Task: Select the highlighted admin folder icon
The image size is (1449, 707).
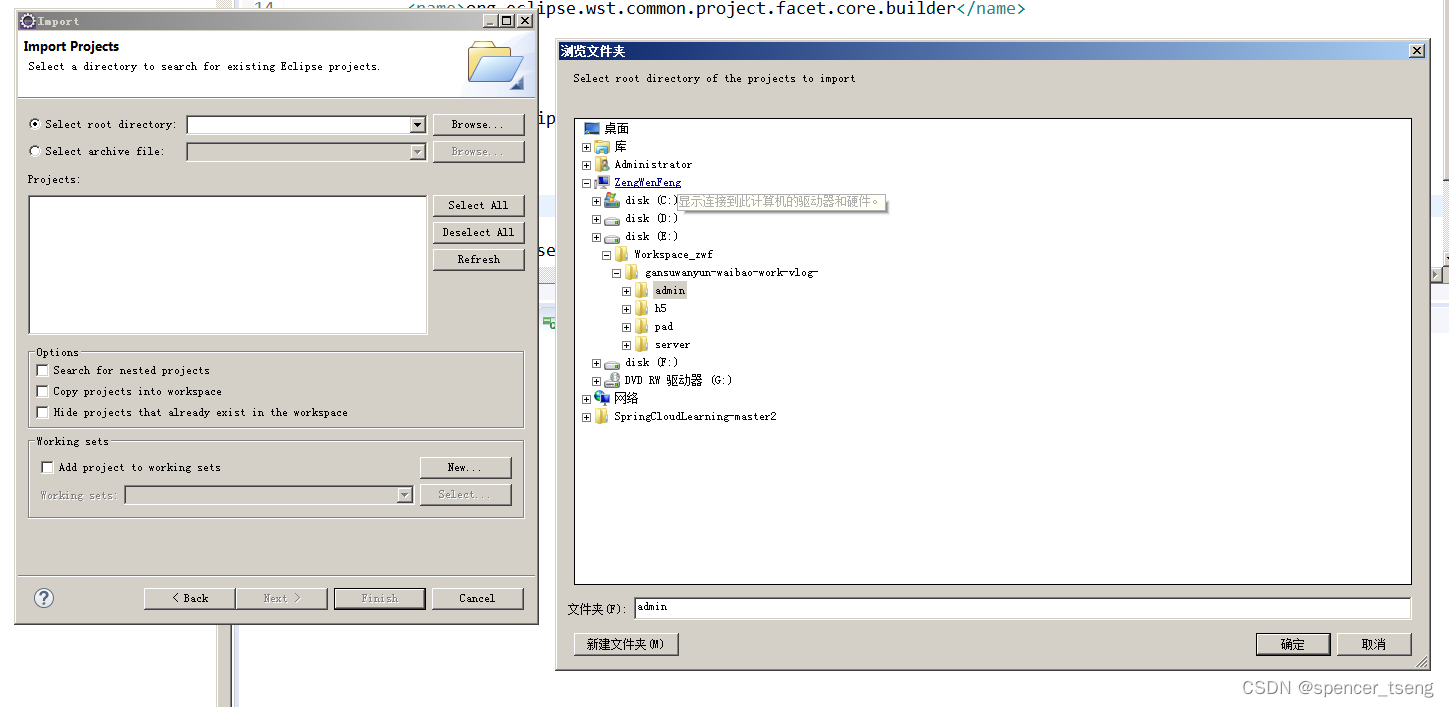Action: [x=643, y=289]
